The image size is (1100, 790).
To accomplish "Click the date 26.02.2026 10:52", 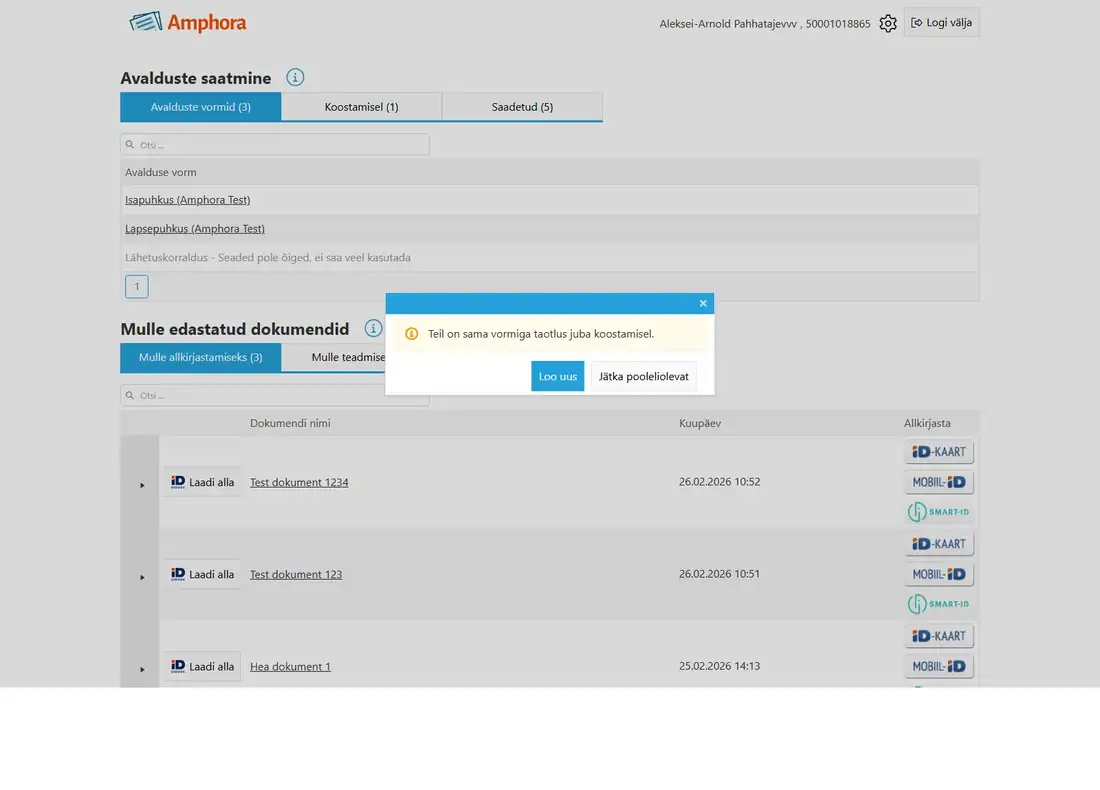I will (x=720, y=482).
